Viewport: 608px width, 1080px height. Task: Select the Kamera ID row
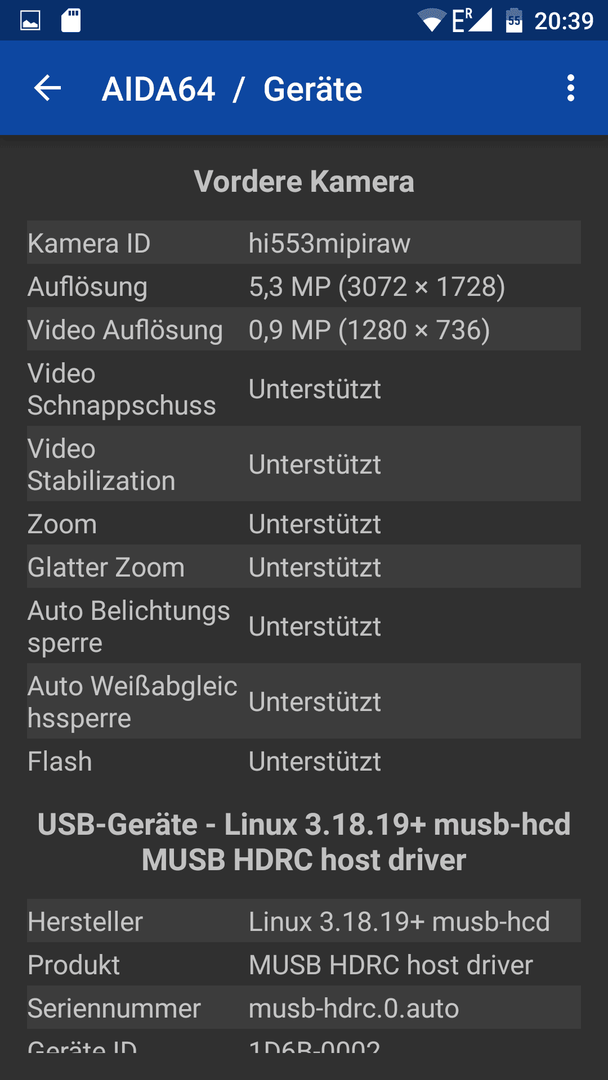tap(304, 242)
